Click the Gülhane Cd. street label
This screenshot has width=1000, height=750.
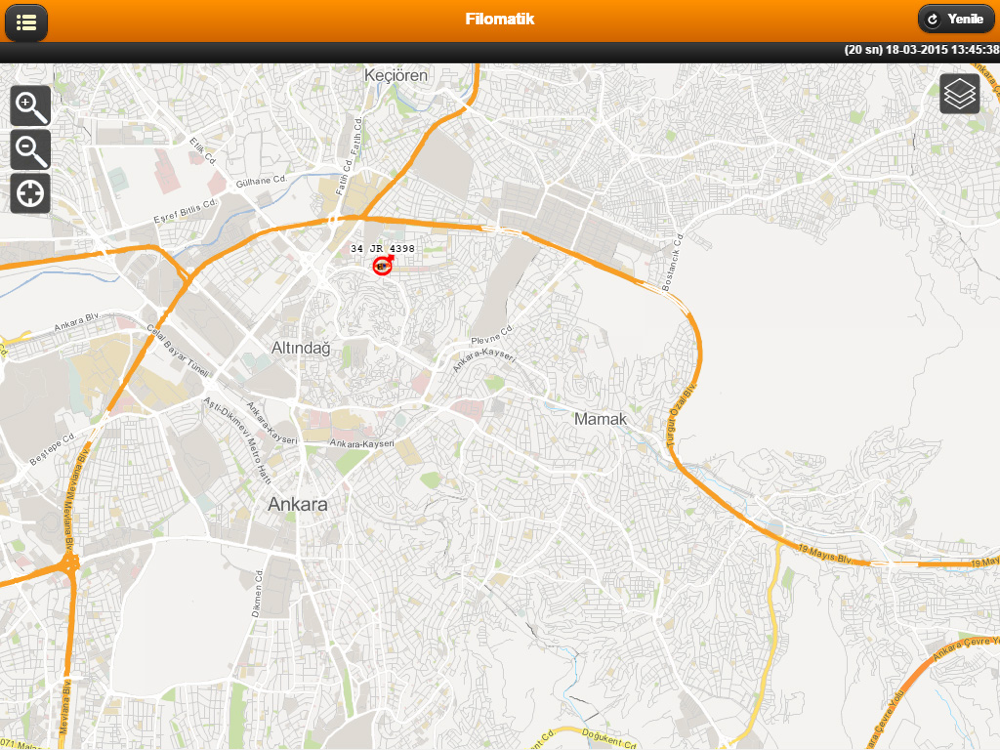pos(261,182)
